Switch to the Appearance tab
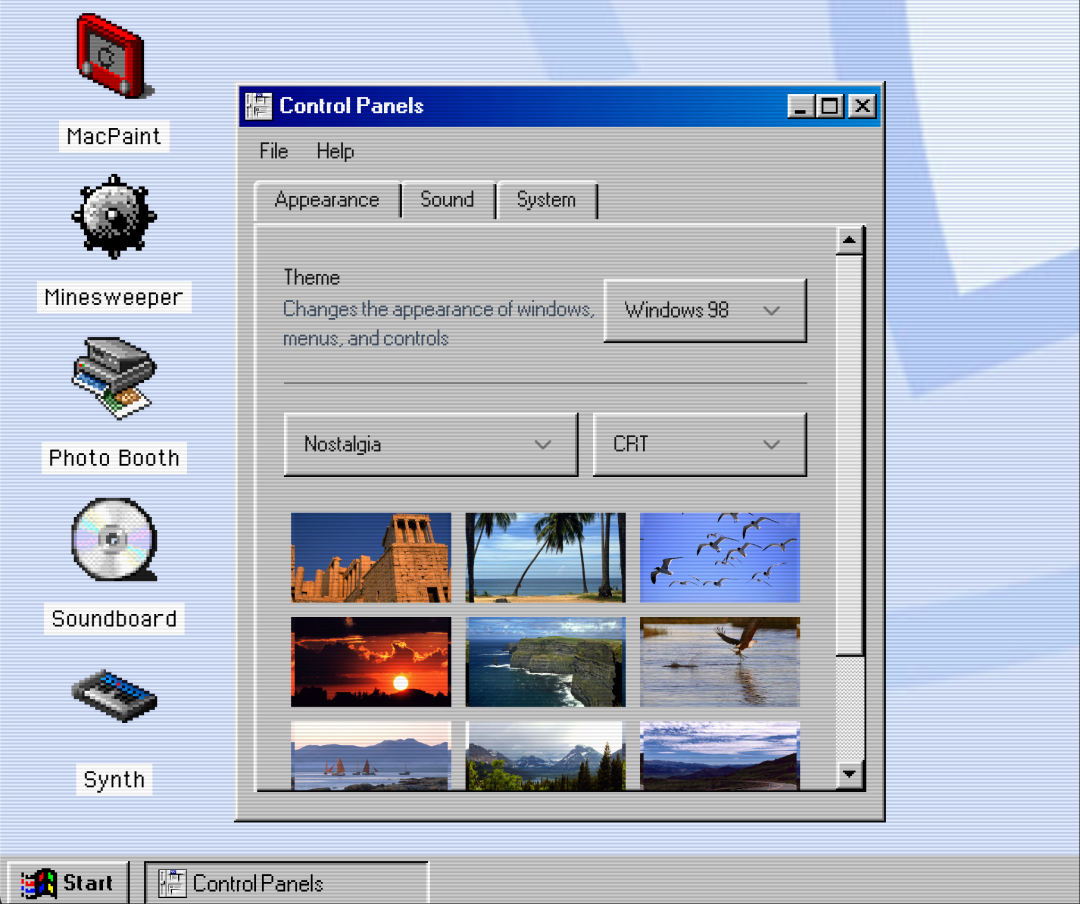Screen dimensions: 1080x904 327,200
